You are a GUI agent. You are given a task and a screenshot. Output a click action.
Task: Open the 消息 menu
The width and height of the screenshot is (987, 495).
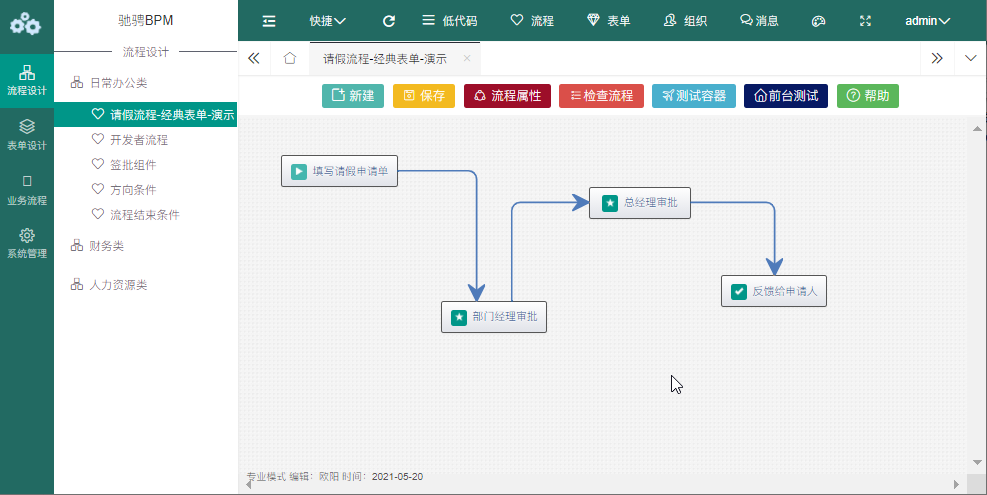tap(759, 21)
